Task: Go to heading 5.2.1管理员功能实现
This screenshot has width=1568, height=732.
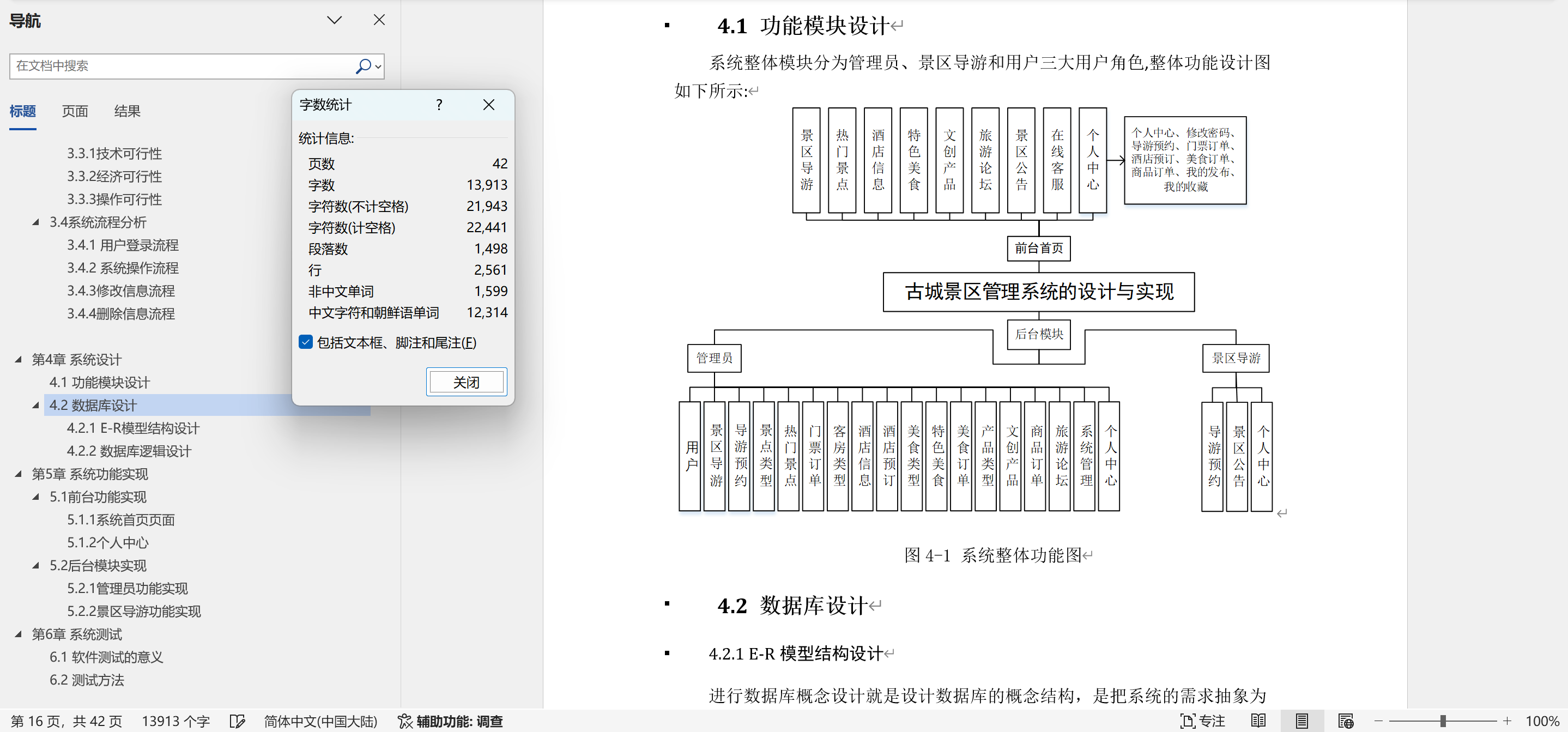Action: [127, 588]
